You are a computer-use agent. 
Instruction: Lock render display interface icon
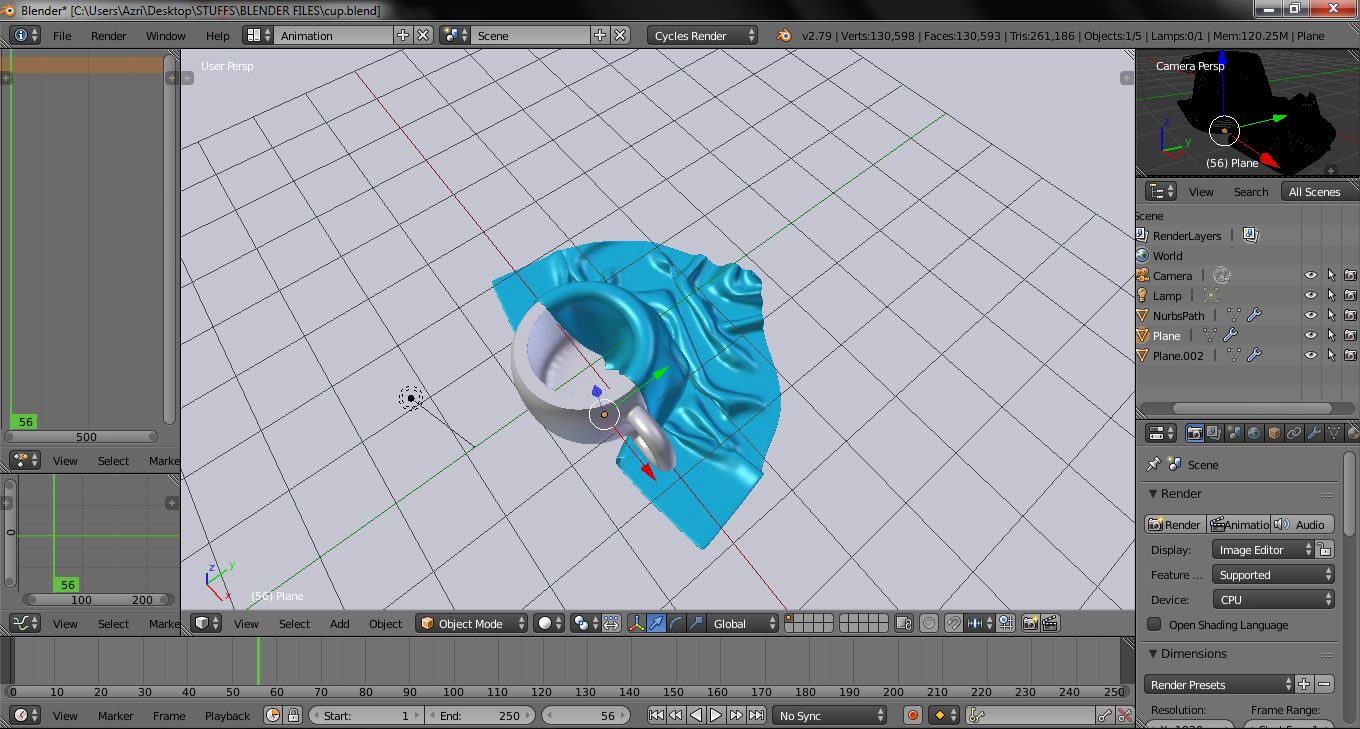click(1325, 549)
